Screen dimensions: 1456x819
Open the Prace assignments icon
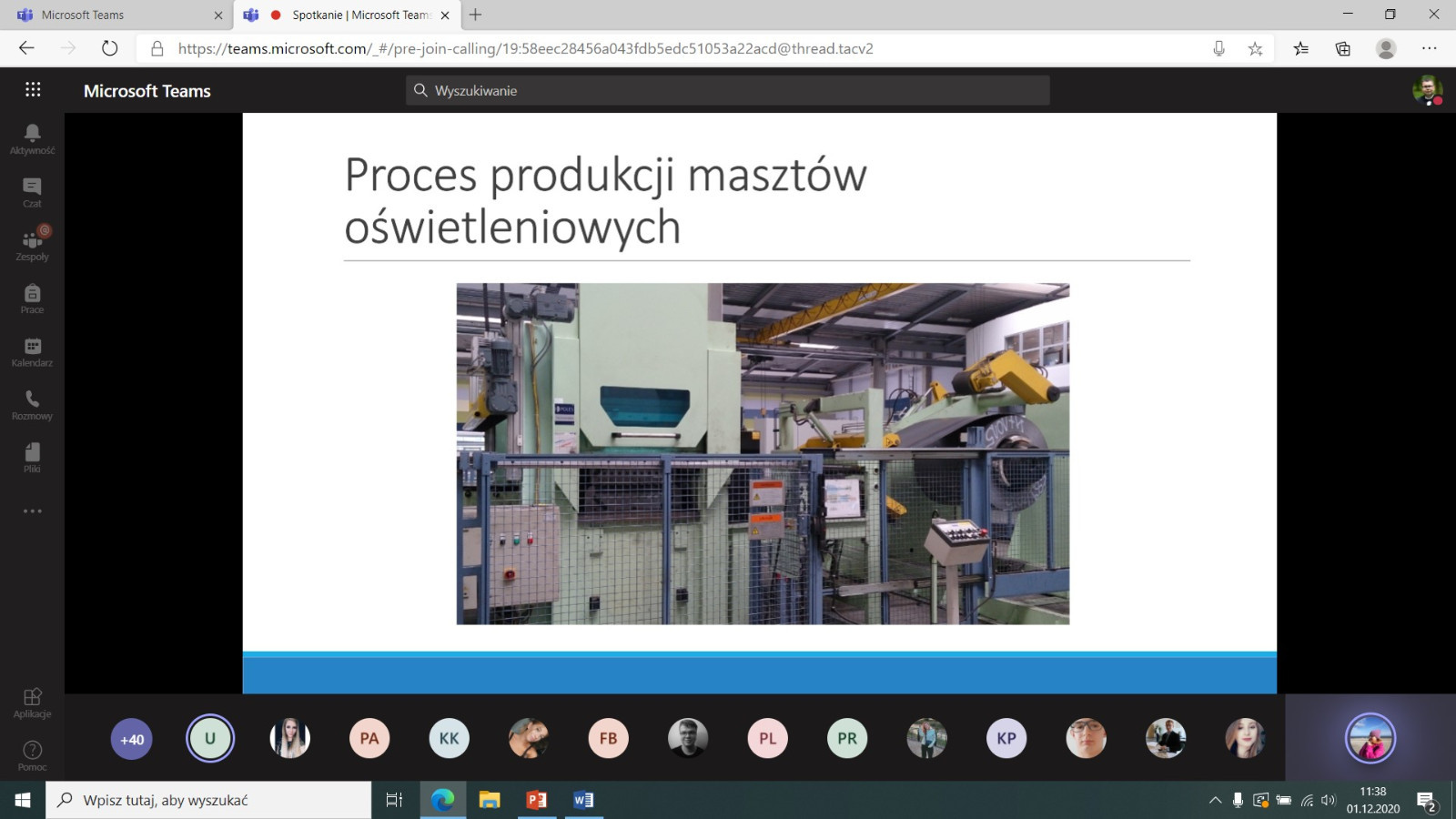32,298
